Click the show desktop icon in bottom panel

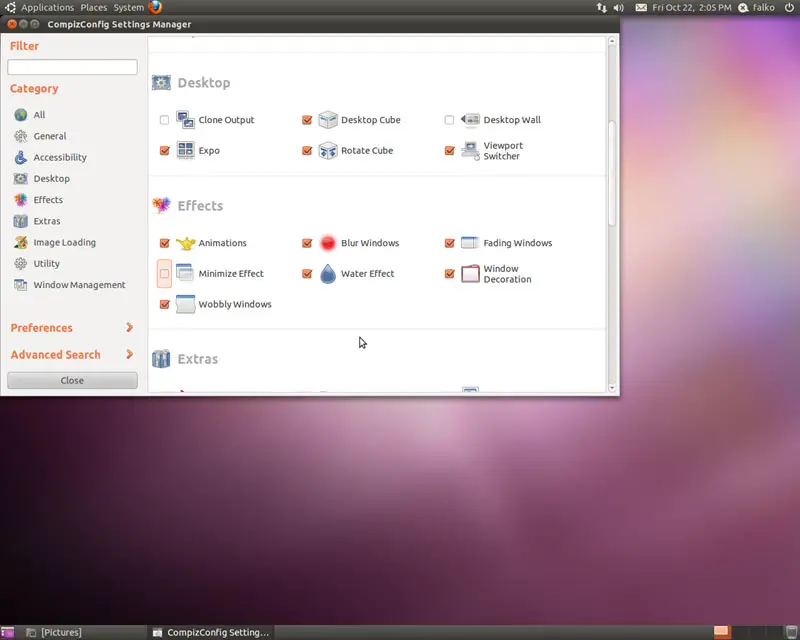tap(7, 632)
